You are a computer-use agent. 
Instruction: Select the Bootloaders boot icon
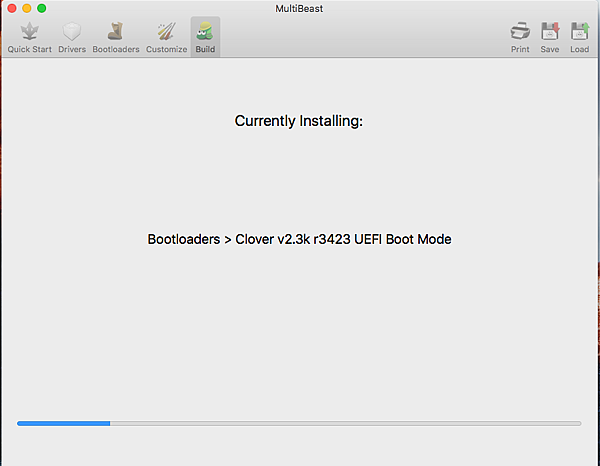115,31
